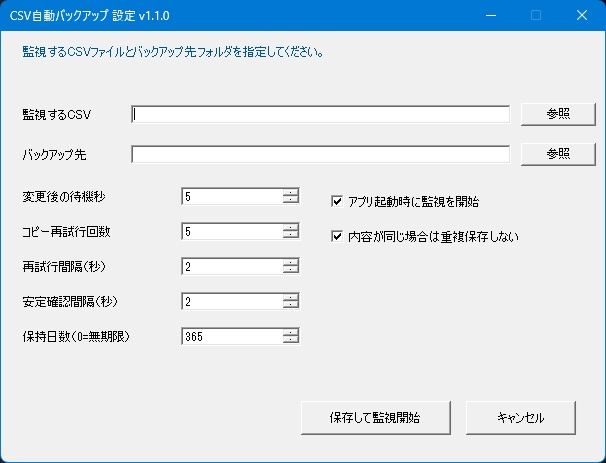
Task: Click the 保持日数(0=無期限) label
Action: [76, 337]
